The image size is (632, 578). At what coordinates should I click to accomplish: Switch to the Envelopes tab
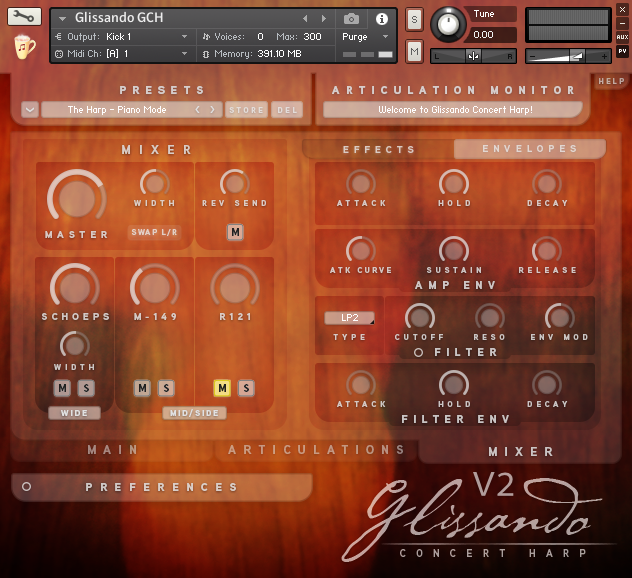click(x=530, y=149)
